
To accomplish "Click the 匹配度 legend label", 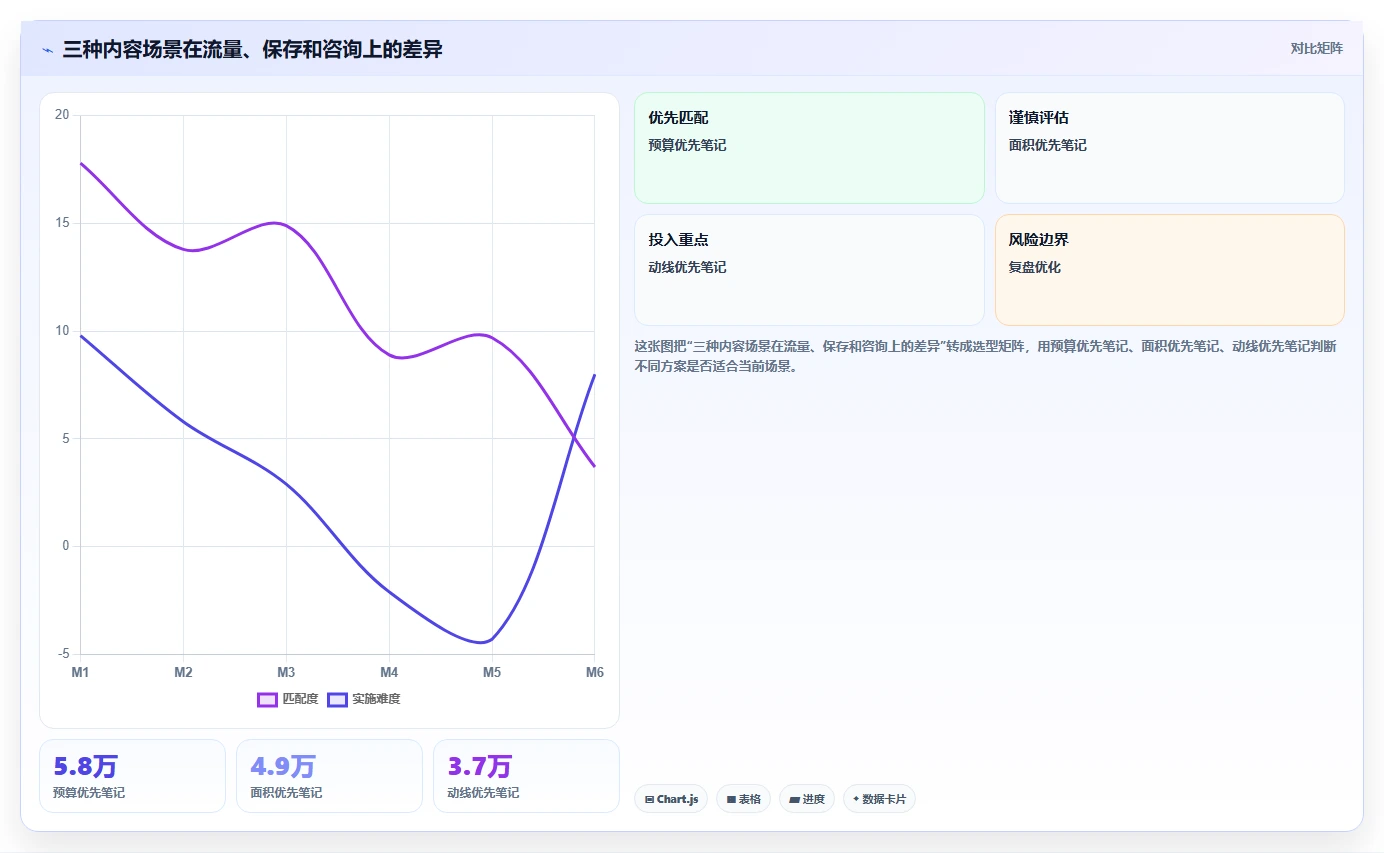I will click(x=300, y=699).
